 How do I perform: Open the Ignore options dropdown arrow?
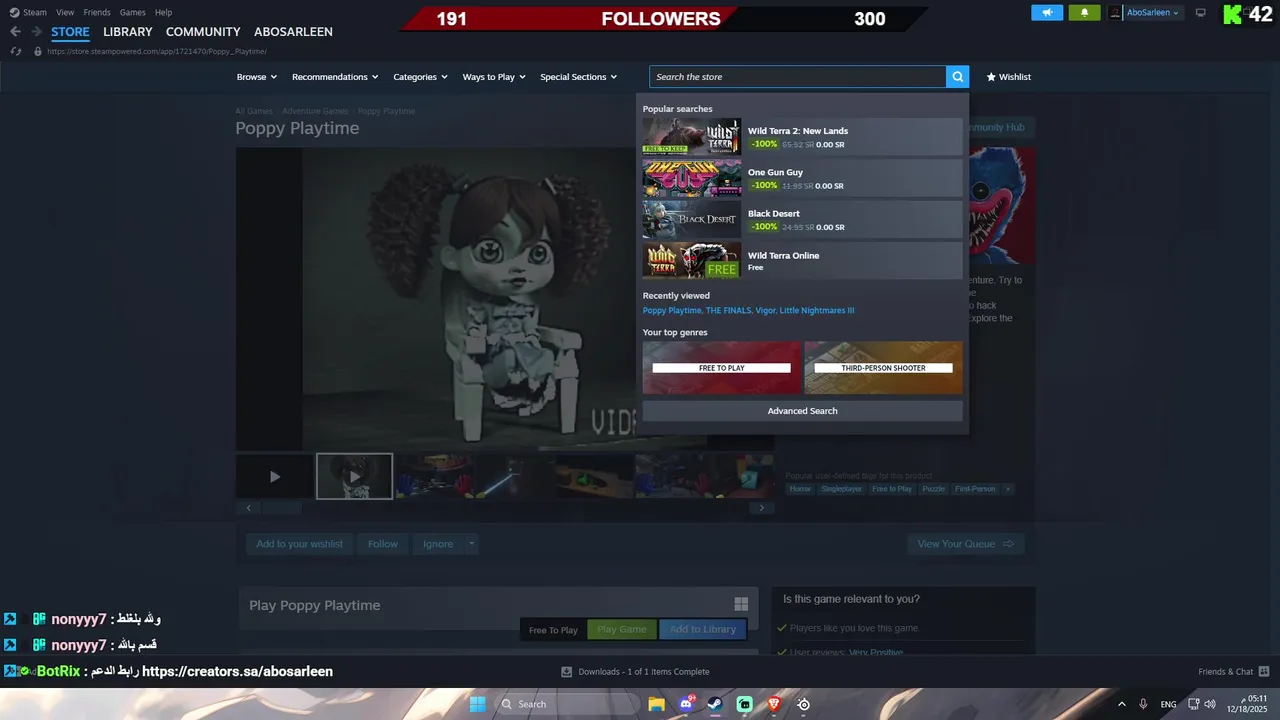(471, 544)
